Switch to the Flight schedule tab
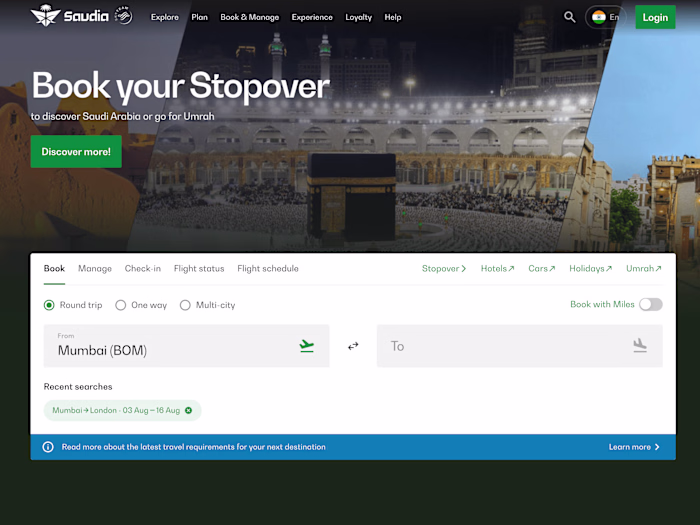This screenshot has height=525, width=700. 268,269
